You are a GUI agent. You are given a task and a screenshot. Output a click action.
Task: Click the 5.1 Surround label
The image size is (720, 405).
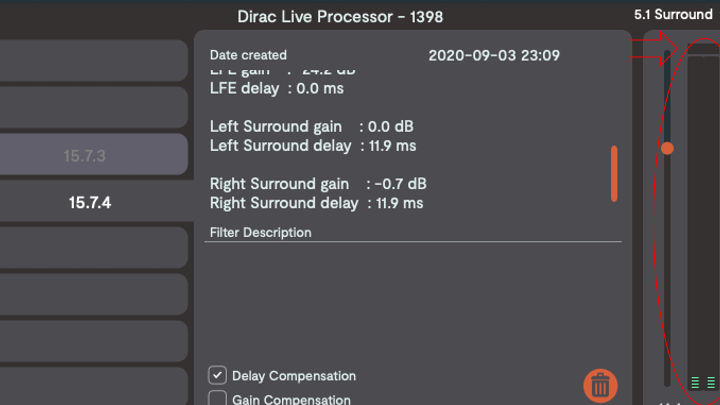coord(673,15)
